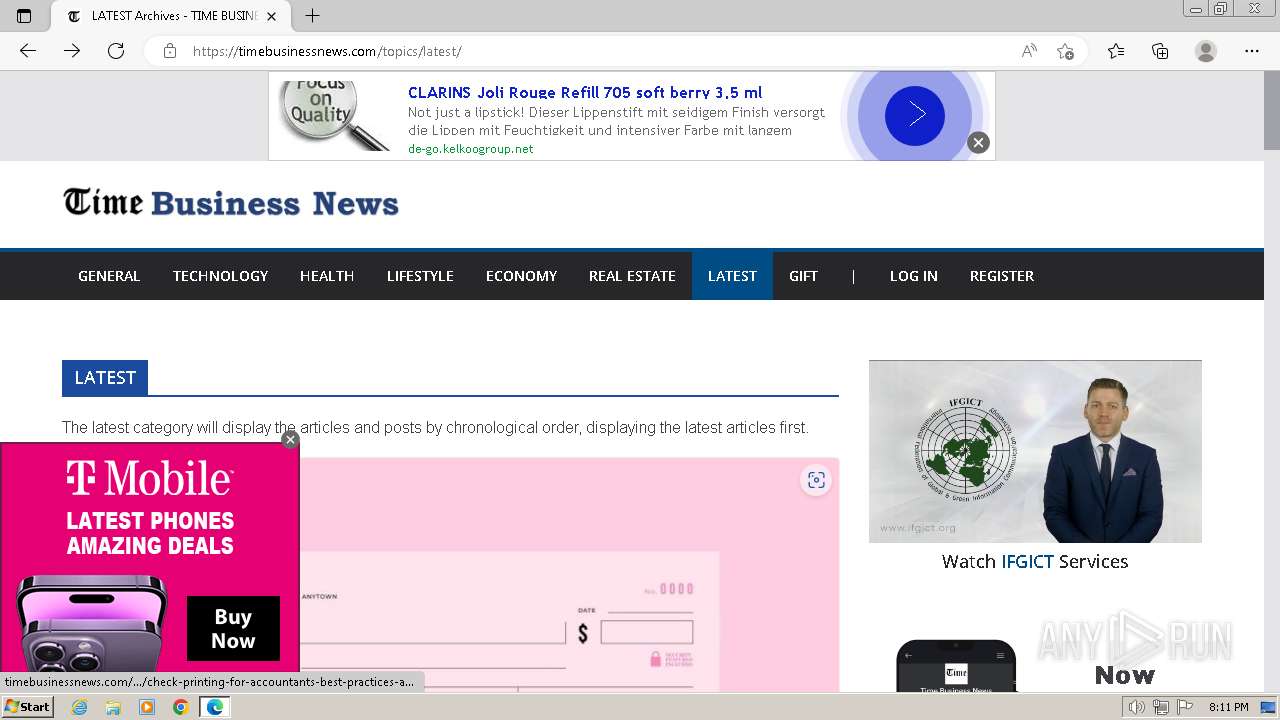Select the LATEST menu item
Image resolution: width=1280 pixels, height=720 pixels.
732,276
